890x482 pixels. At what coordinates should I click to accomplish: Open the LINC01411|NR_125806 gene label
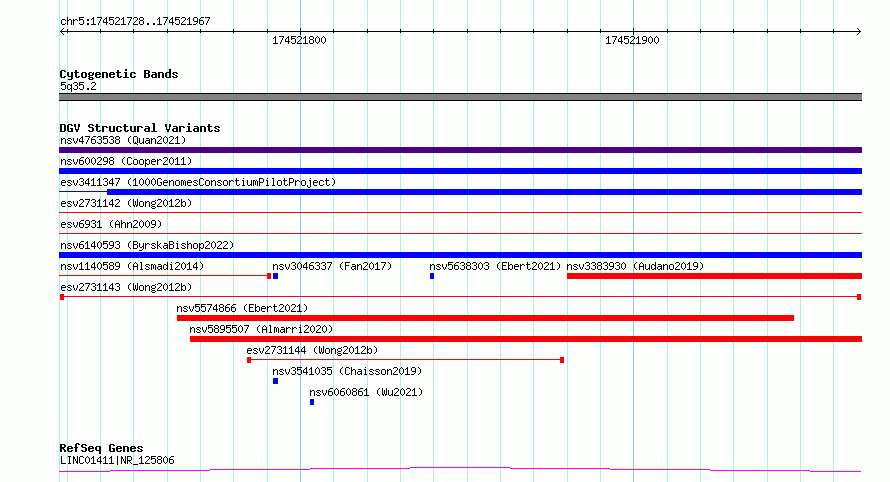117,460
